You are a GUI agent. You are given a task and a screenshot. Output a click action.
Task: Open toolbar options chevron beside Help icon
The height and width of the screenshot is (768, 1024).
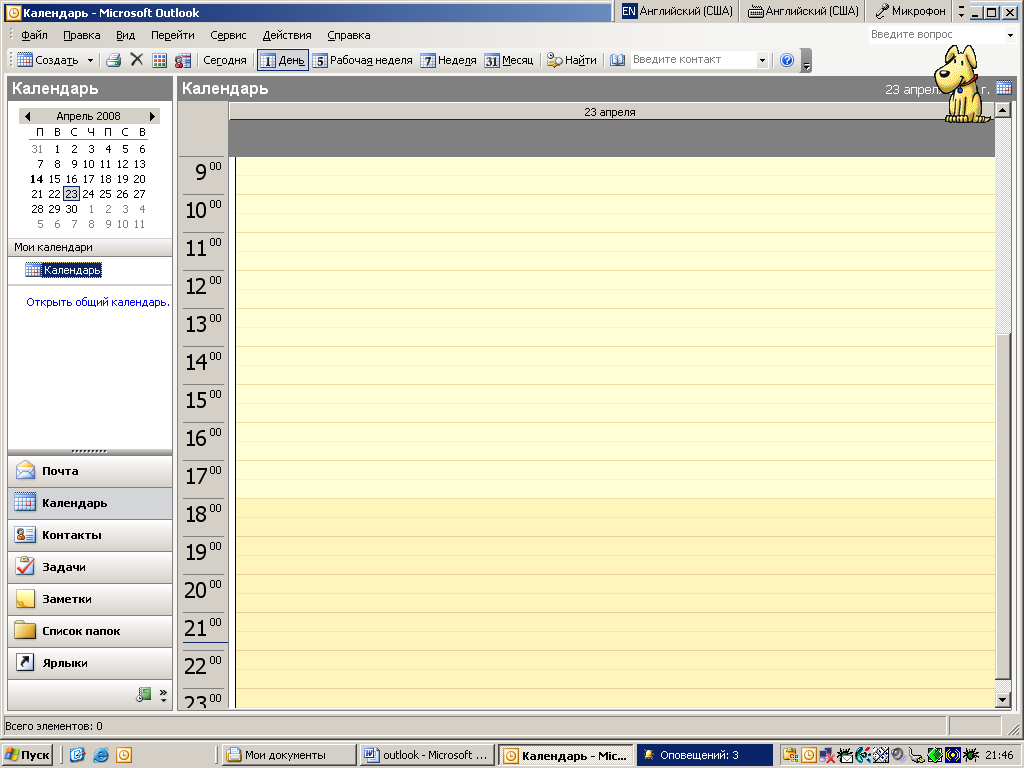[806, 61]
